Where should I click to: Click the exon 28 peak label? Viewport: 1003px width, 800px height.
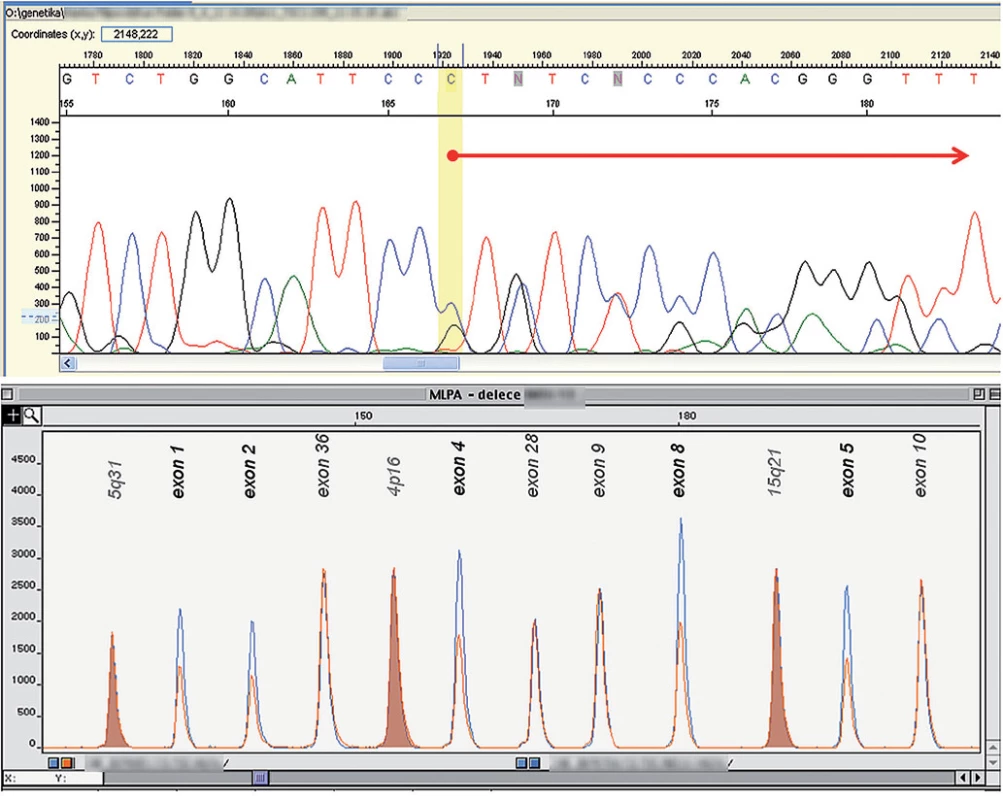coord(532,466)
